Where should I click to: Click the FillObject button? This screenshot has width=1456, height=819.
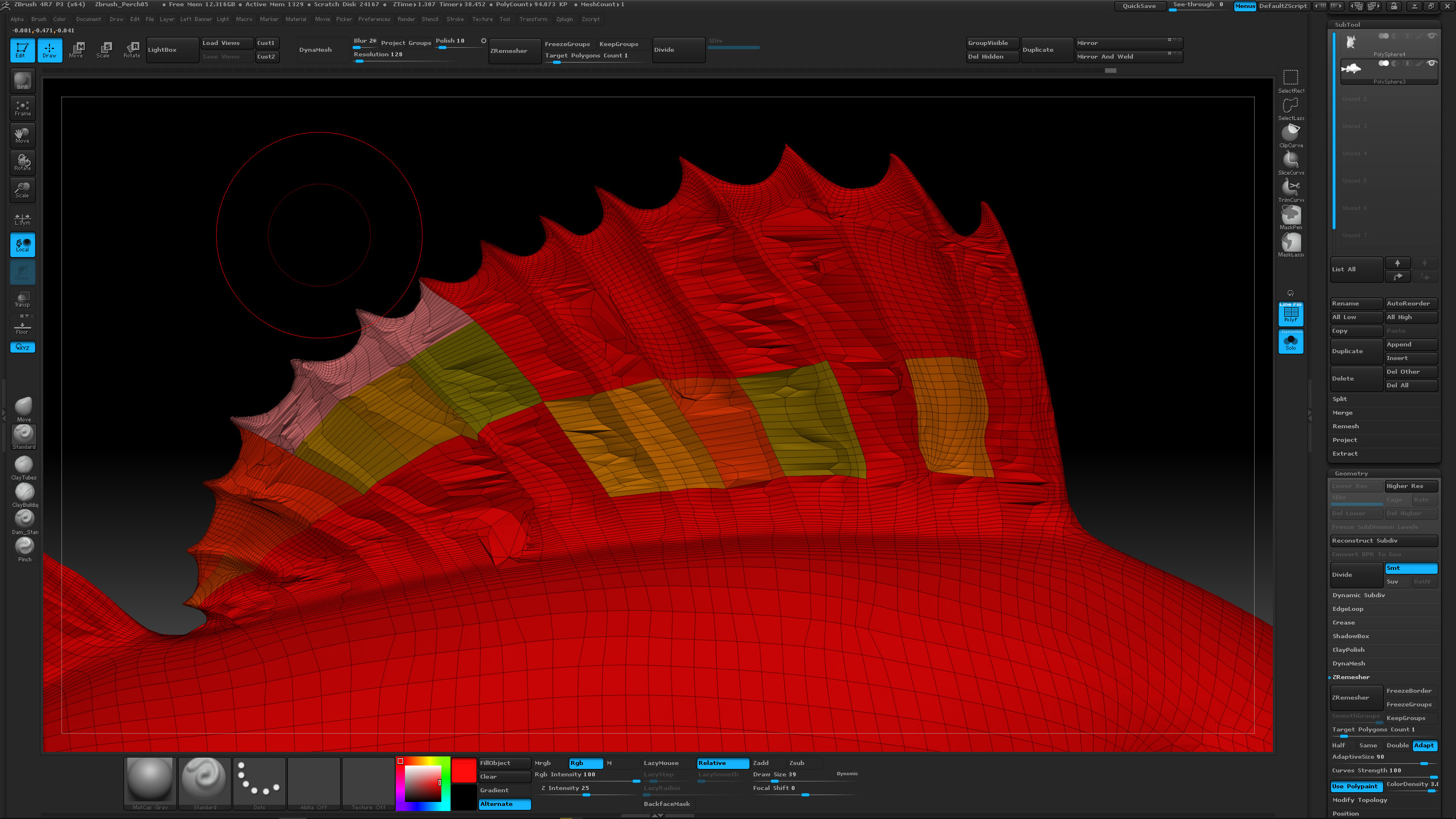(x=504, y=763)
